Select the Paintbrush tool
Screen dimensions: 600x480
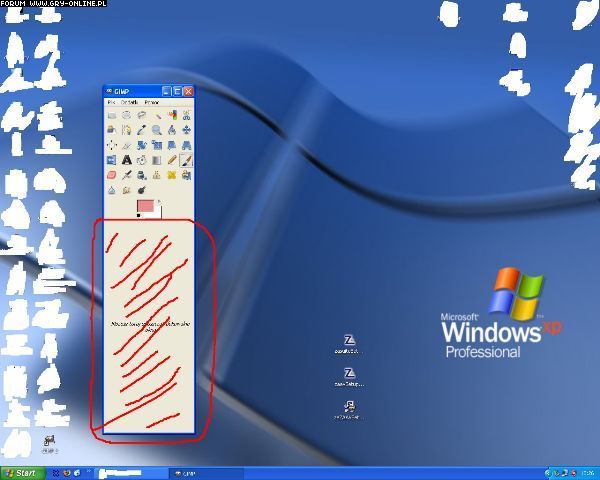(x=186, y=160)
